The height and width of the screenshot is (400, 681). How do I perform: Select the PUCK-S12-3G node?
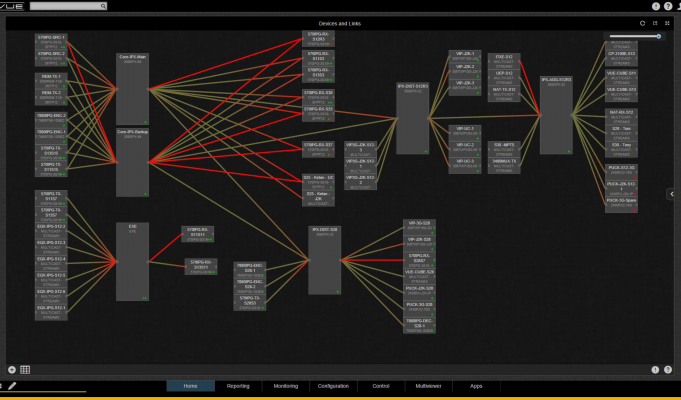click(621, 172)
